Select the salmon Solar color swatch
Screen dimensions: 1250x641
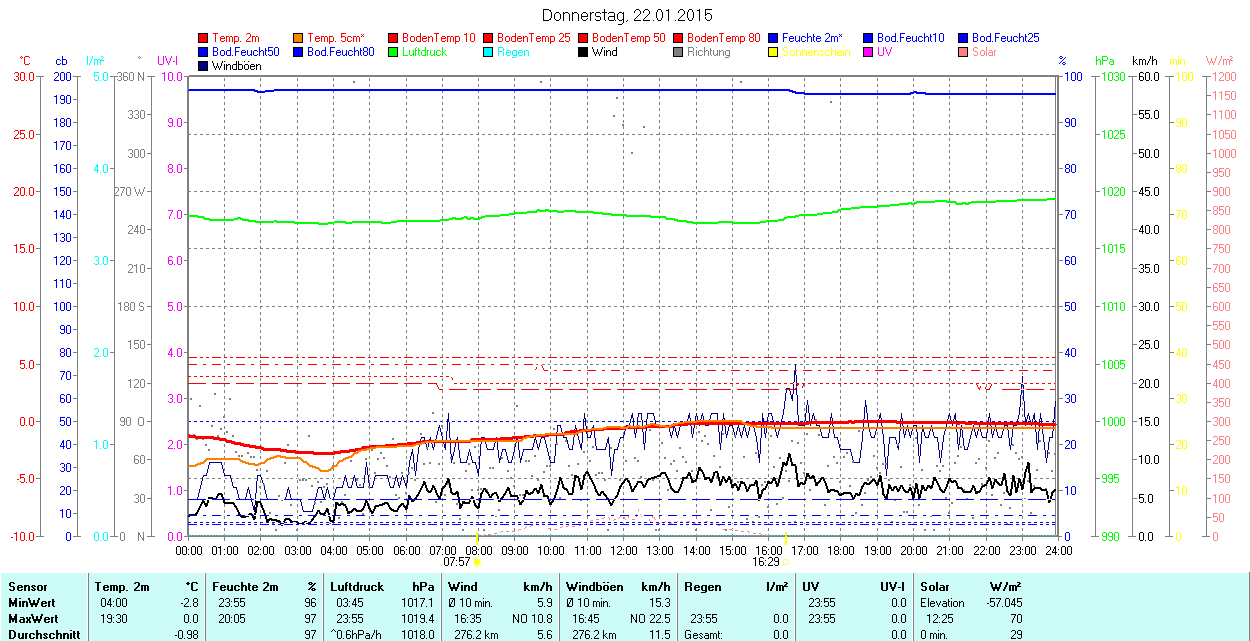tap(964, 52)
